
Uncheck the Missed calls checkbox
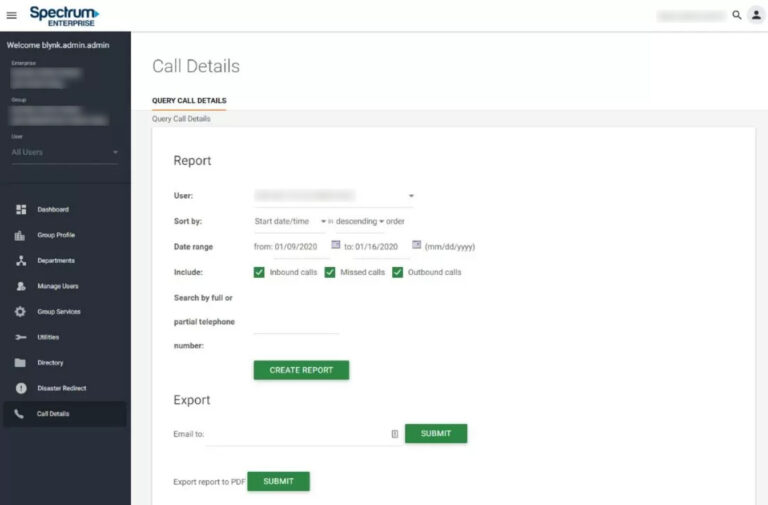tap(330, 272)
